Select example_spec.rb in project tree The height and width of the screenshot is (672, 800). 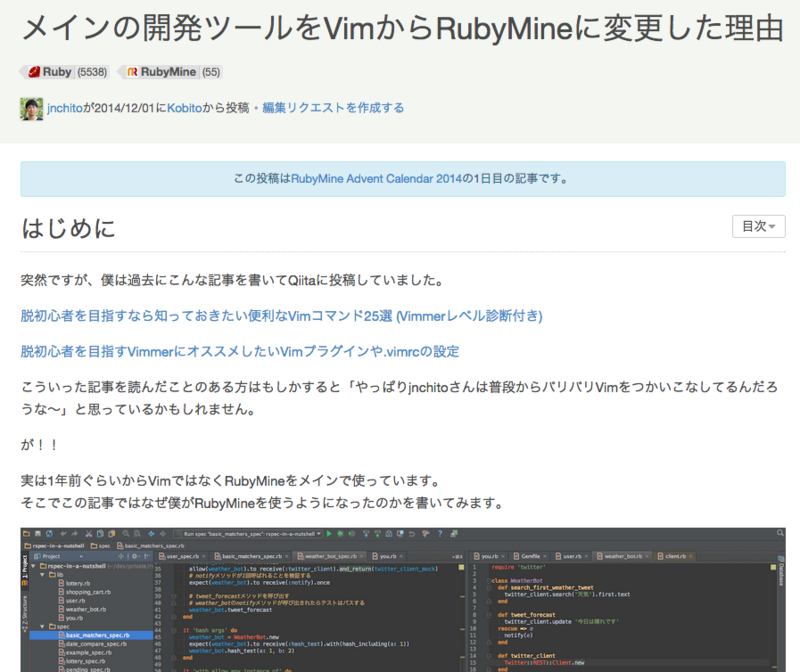pyautogui.click(x=85, y=653)
